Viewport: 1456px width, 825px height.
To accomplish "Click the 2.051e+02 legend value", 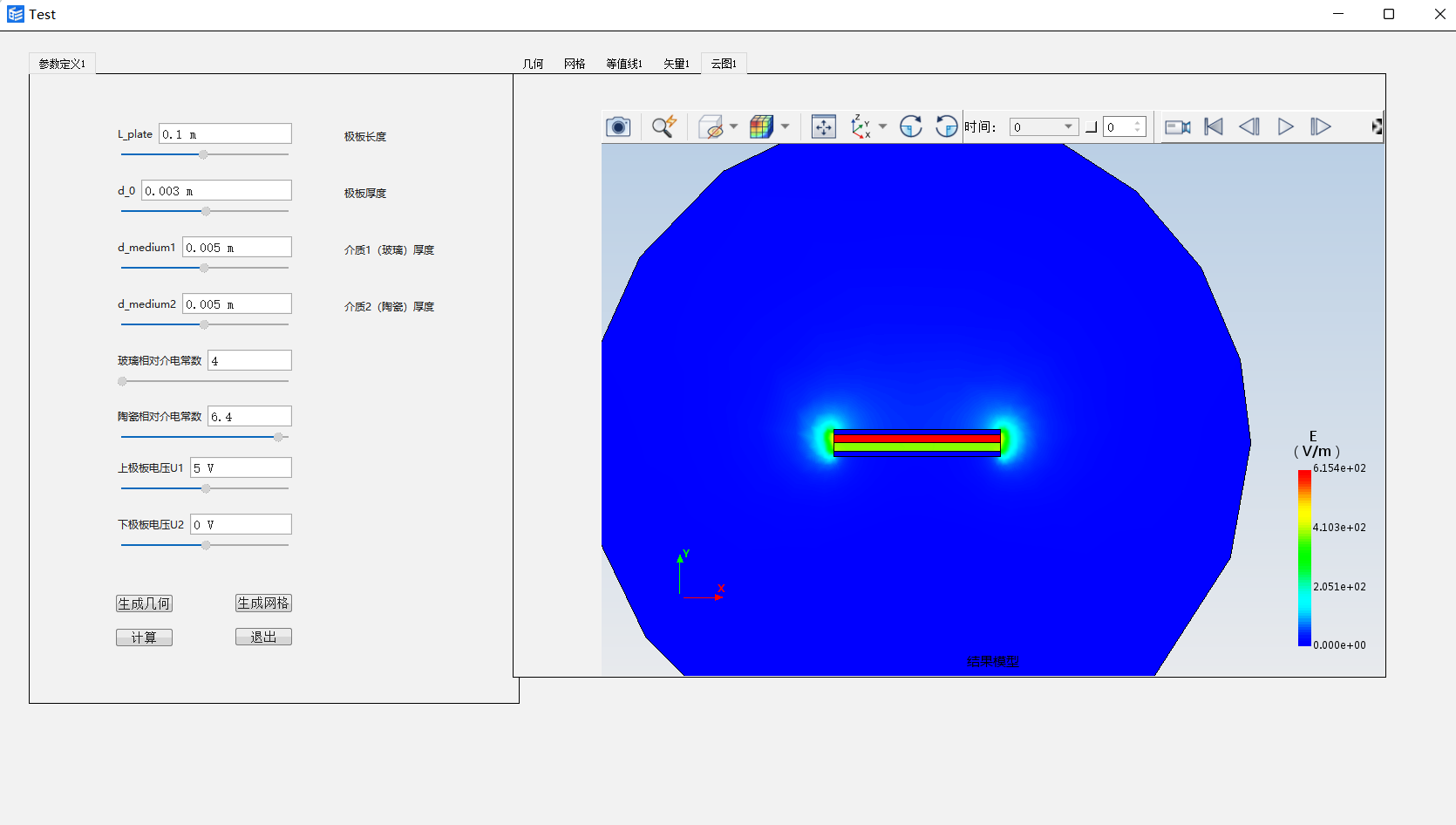I will [x=1339, y=587].
